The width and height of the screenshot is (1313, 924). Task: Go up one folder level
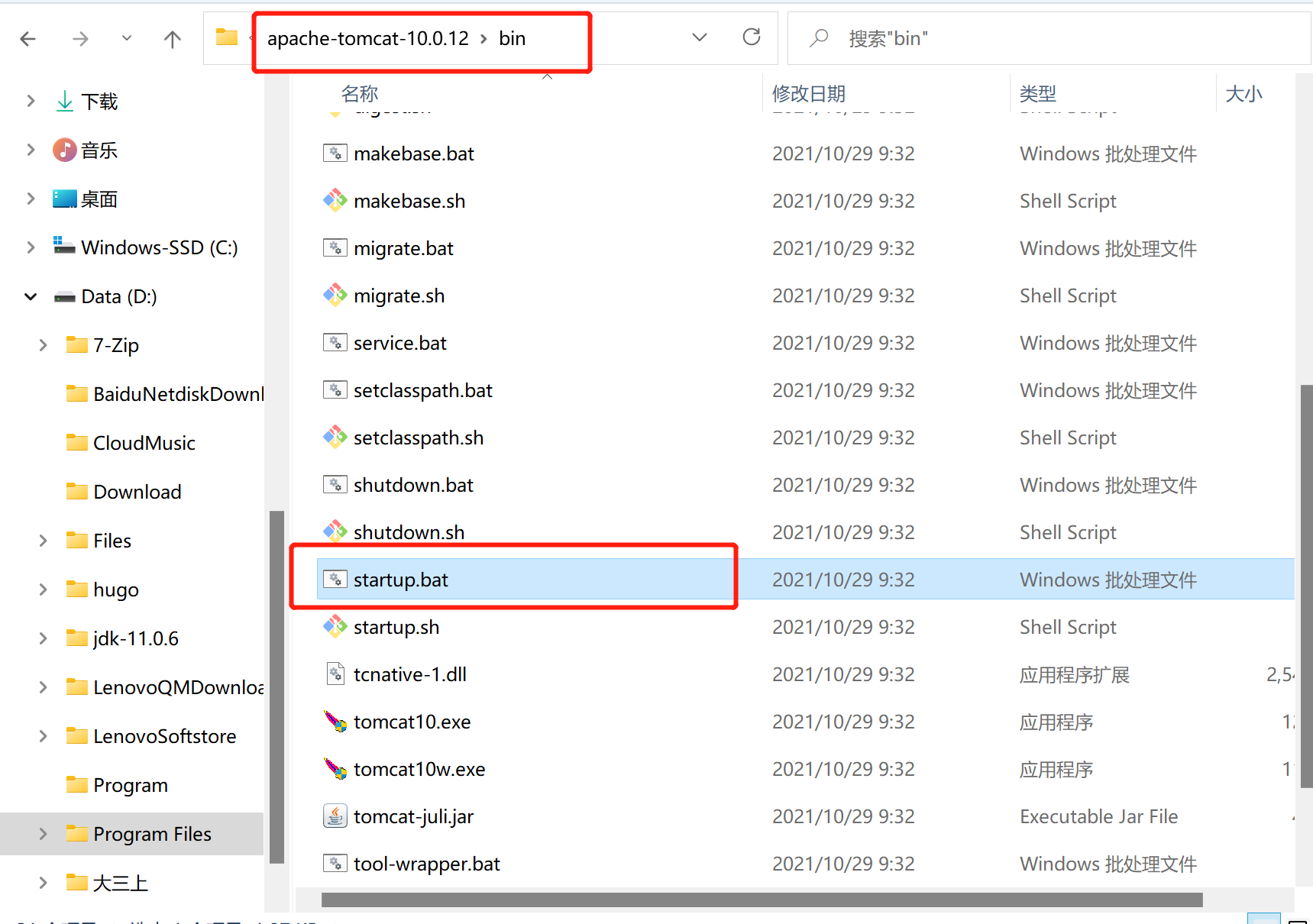173,39
